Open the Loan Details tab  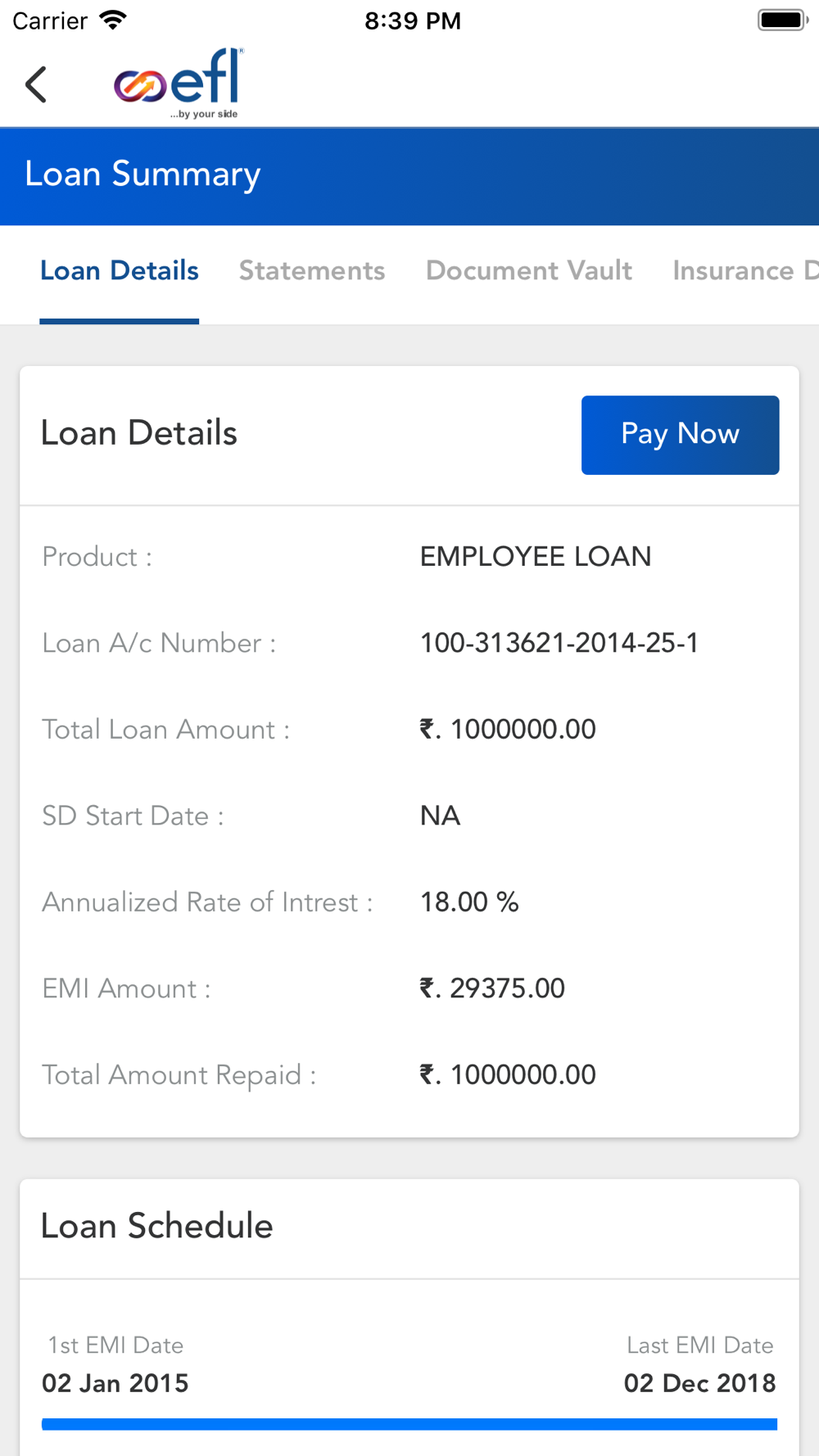coord(120,271)
